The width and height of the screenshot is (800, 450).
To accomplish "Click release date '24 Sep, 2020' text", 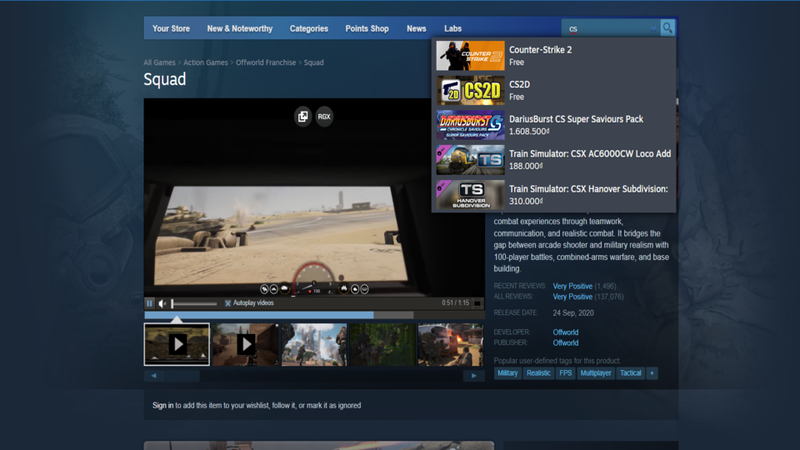I will pyautogui.click(x=573, y=313).
